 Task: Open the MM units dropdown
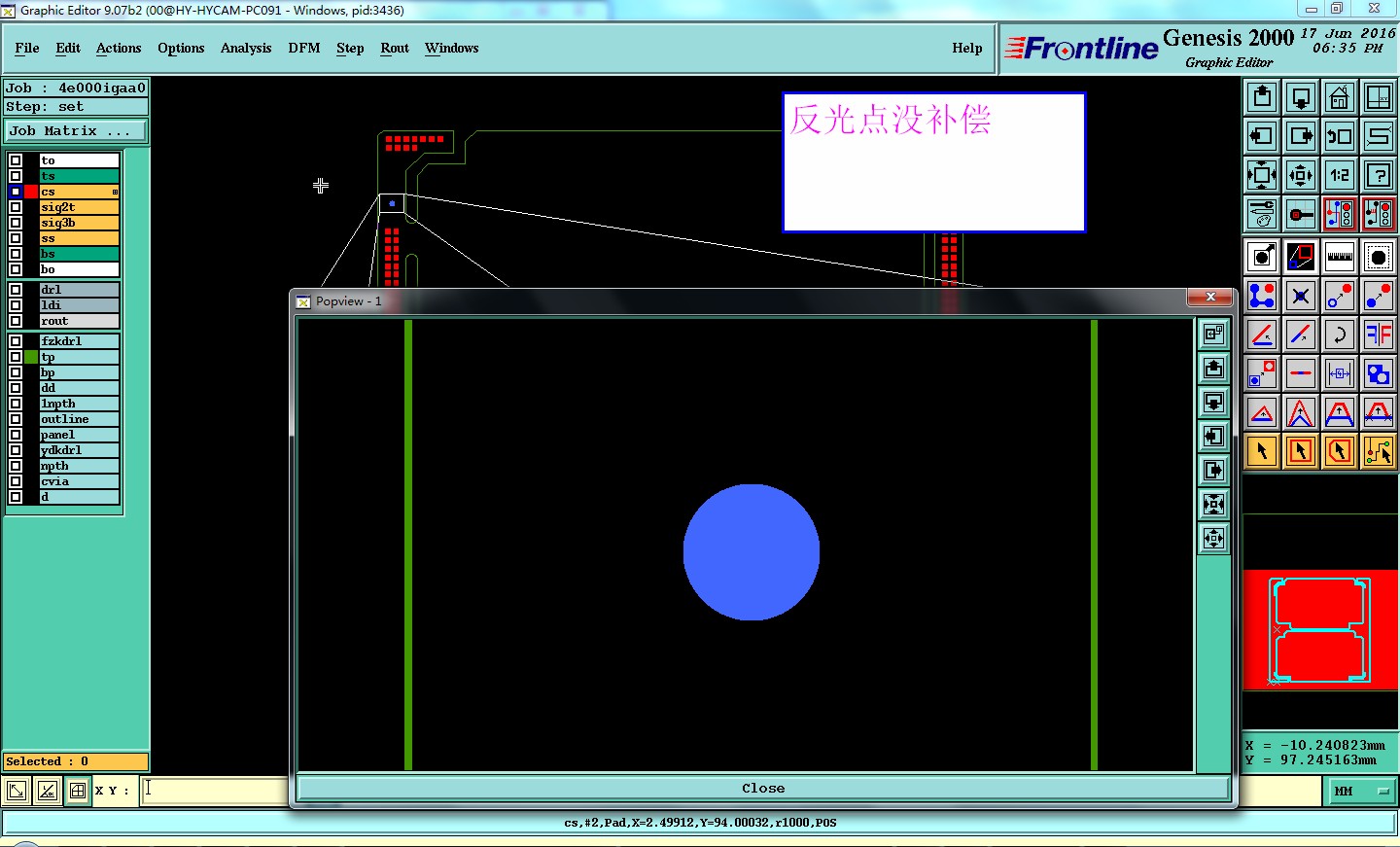pos(1360,792)
